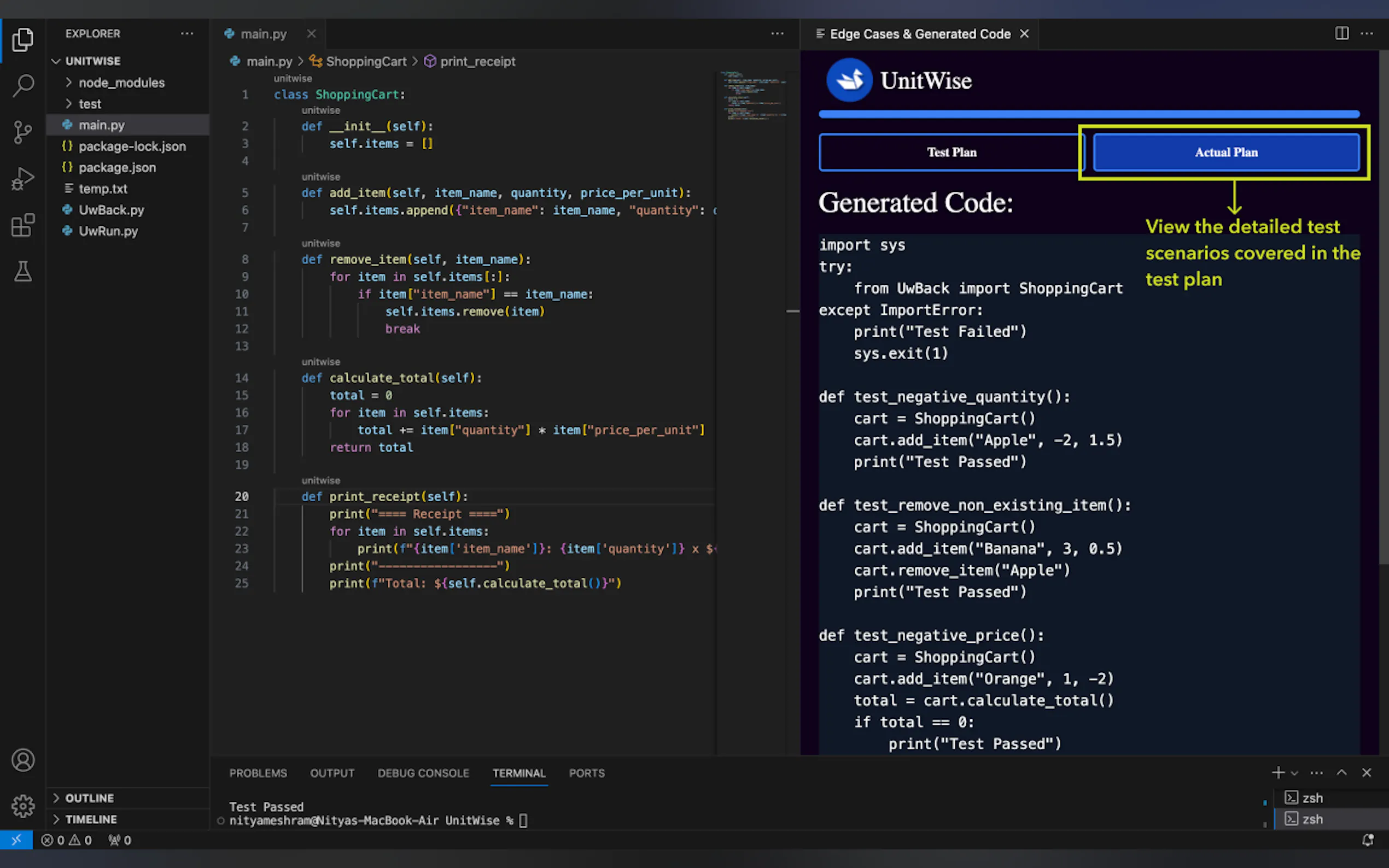Switch to the PROBLEMS panel tab

(x=258, y=773)
